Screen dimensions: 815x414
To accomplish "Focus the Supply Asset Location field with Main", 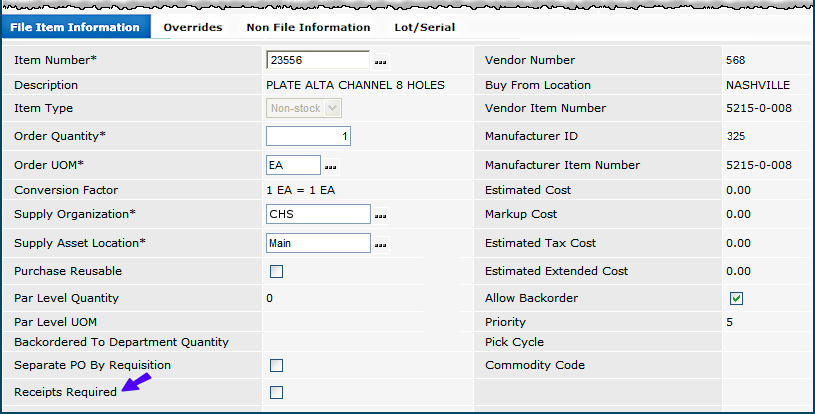I will tap(318, 243).
